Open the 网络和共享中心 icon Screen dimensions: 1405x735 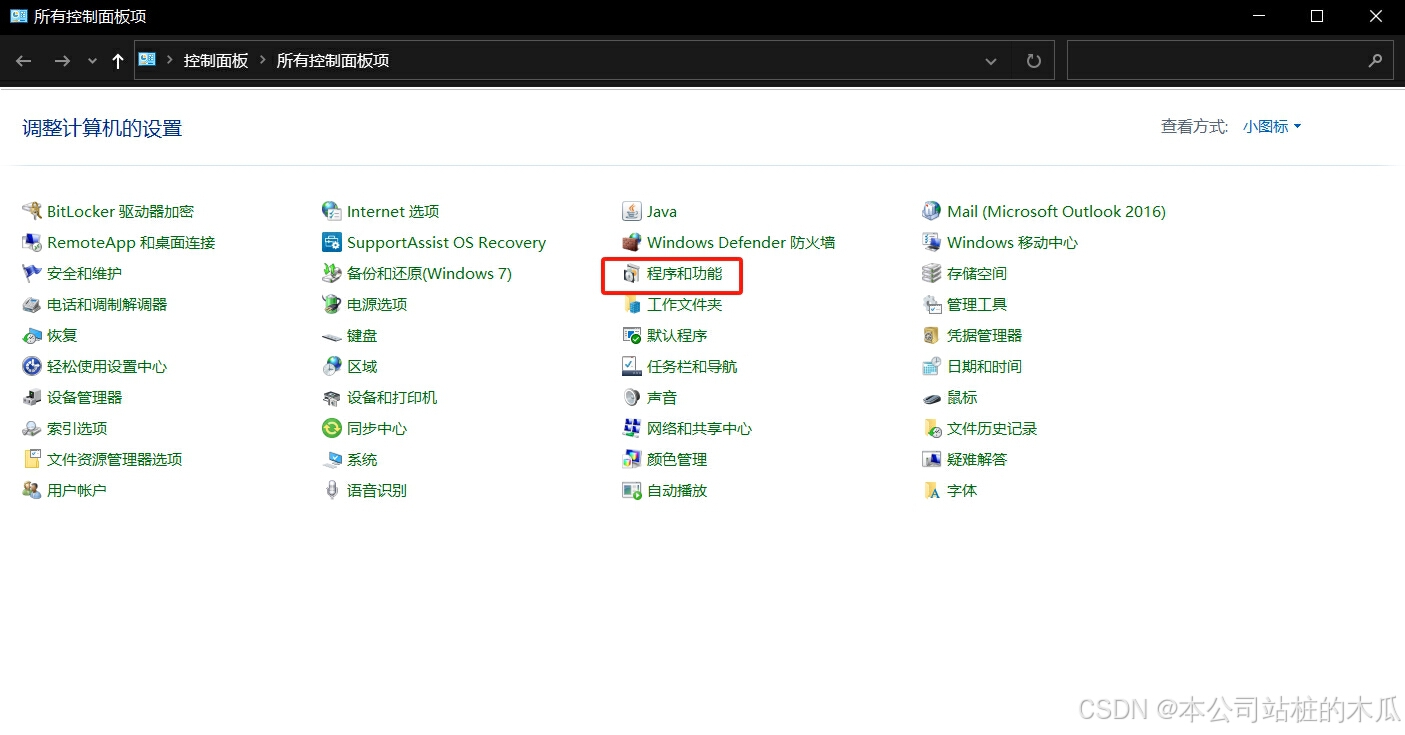click(x=631, y=428)
